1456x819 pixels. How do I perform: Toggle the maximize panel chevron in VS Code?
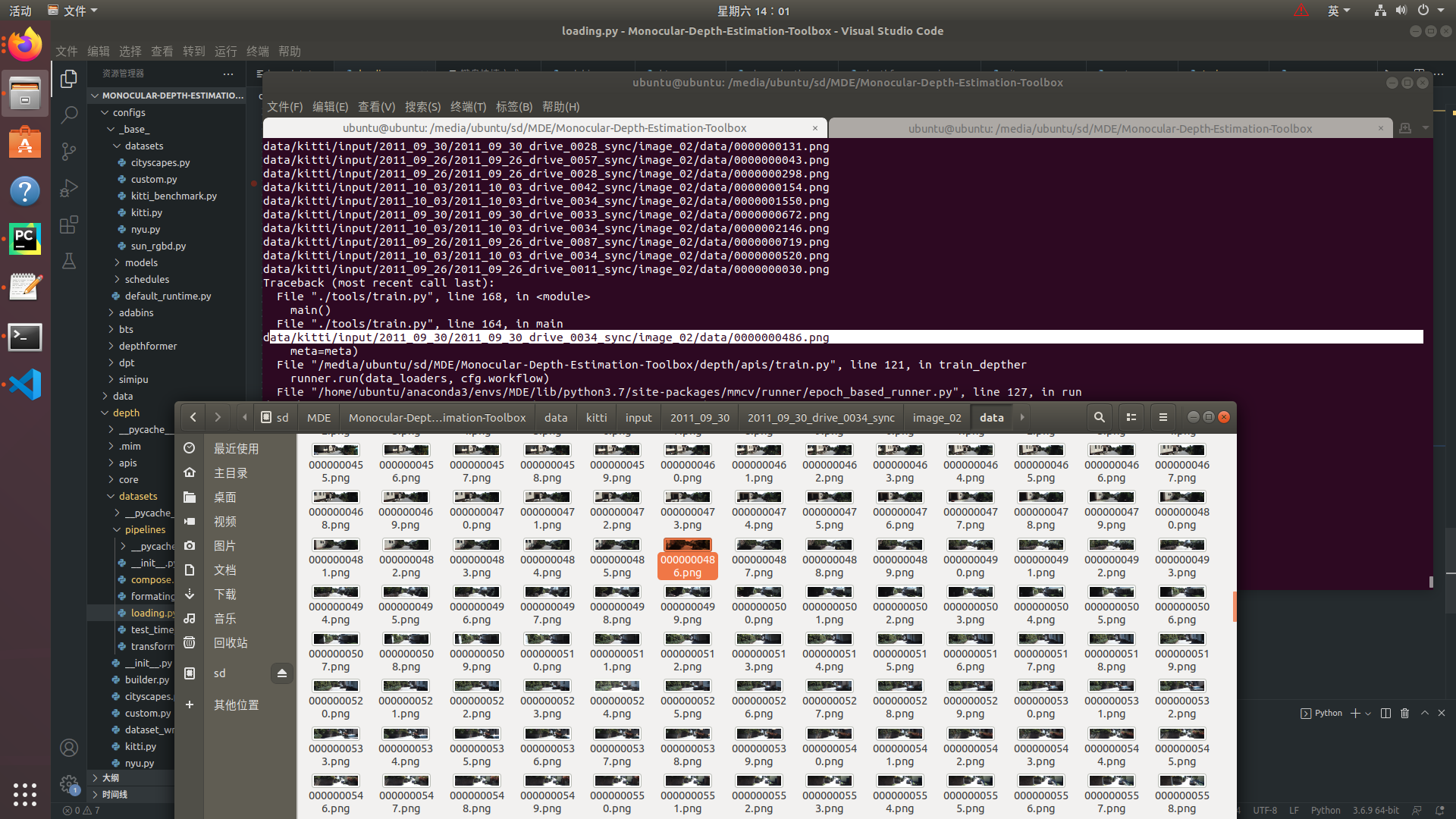click(1423, 713)
